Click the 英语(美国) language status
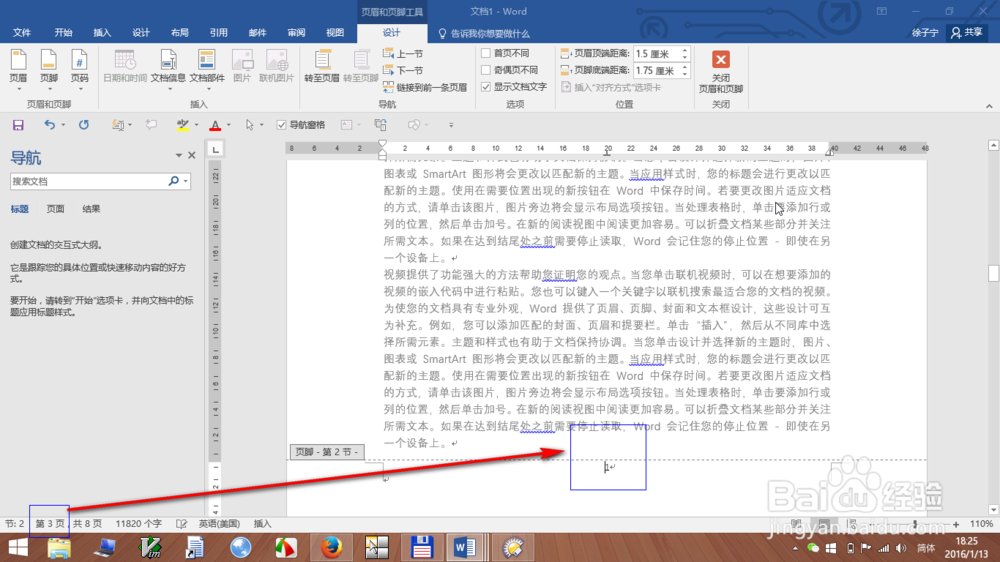Screen dimensions: 1000x562 [219, 524]
